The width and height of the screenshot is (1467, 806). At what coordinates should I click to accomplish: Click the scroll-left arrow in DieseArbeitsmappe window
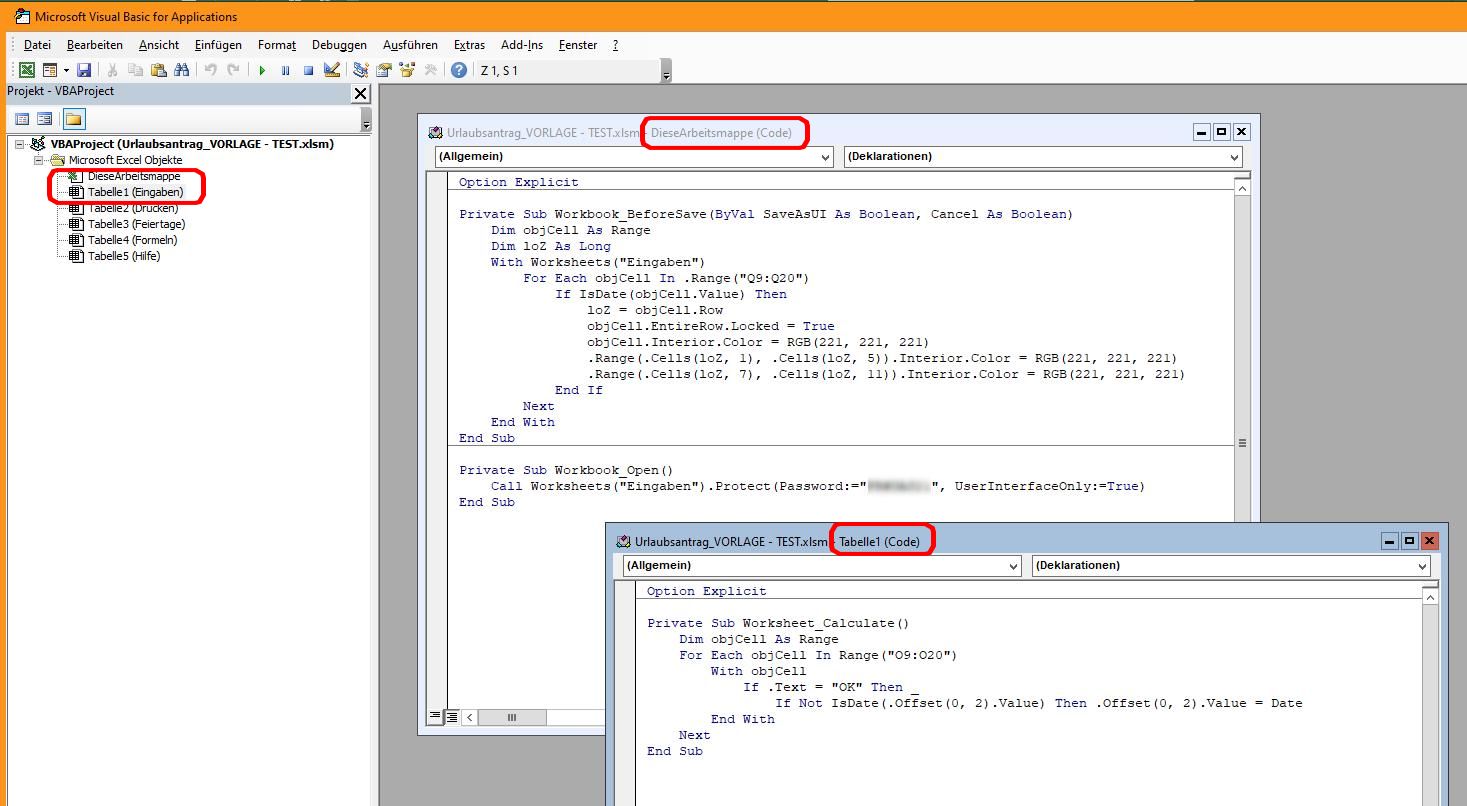click(x=470, y=717)
